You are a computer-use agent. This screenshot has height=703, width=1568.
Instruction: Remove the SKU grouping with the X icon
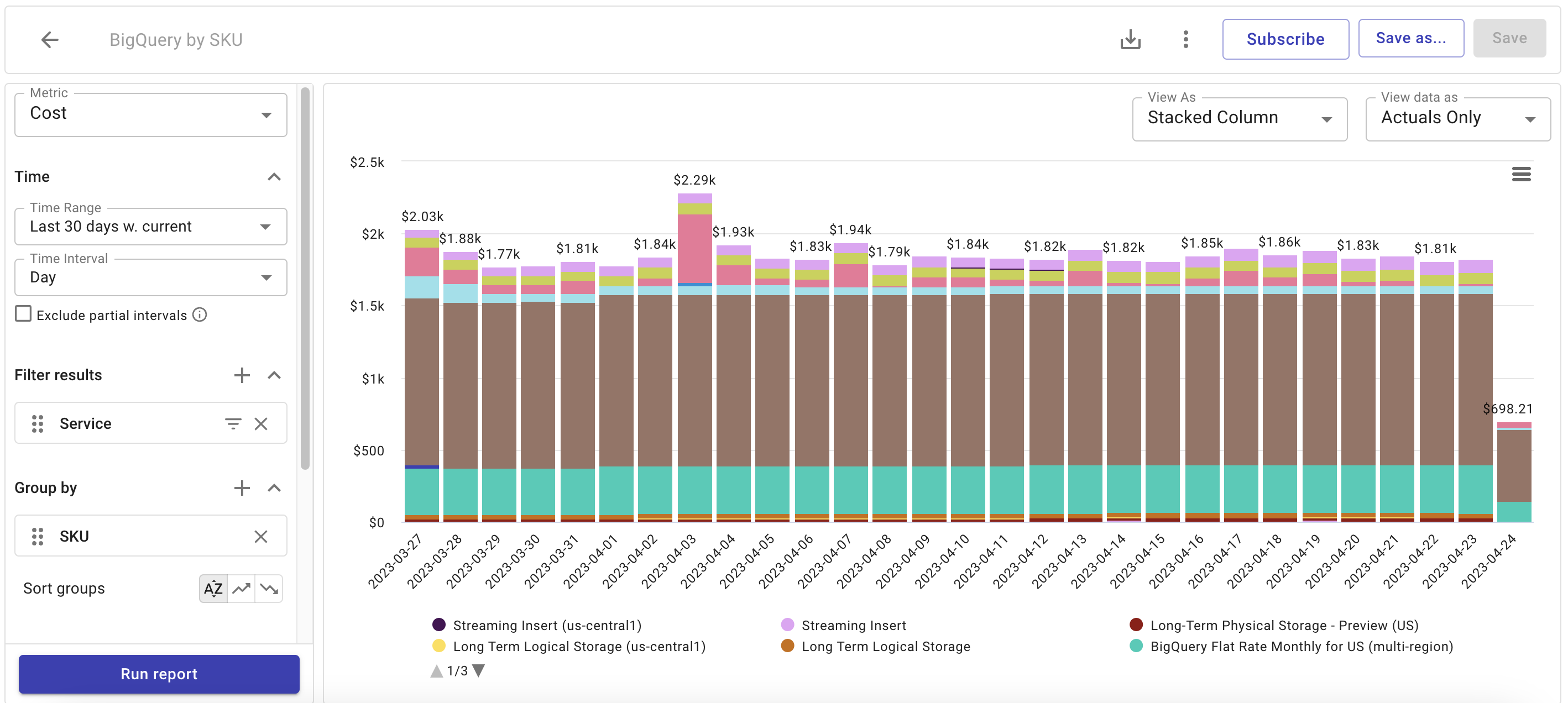pyautogui.click(x=261, y=536)
